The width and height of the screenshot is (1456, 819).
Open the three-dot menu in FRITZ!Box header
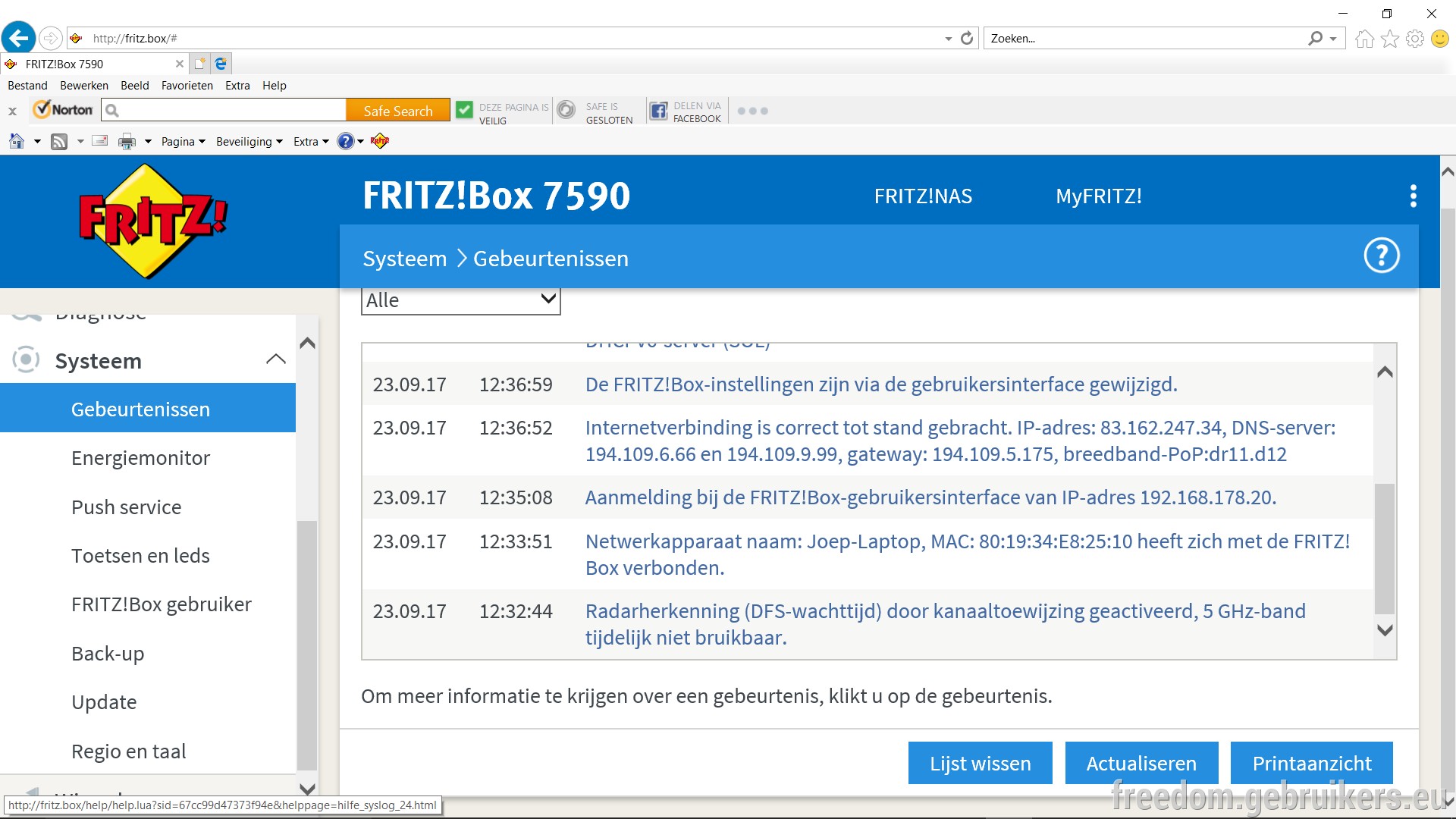[1414, 196]
